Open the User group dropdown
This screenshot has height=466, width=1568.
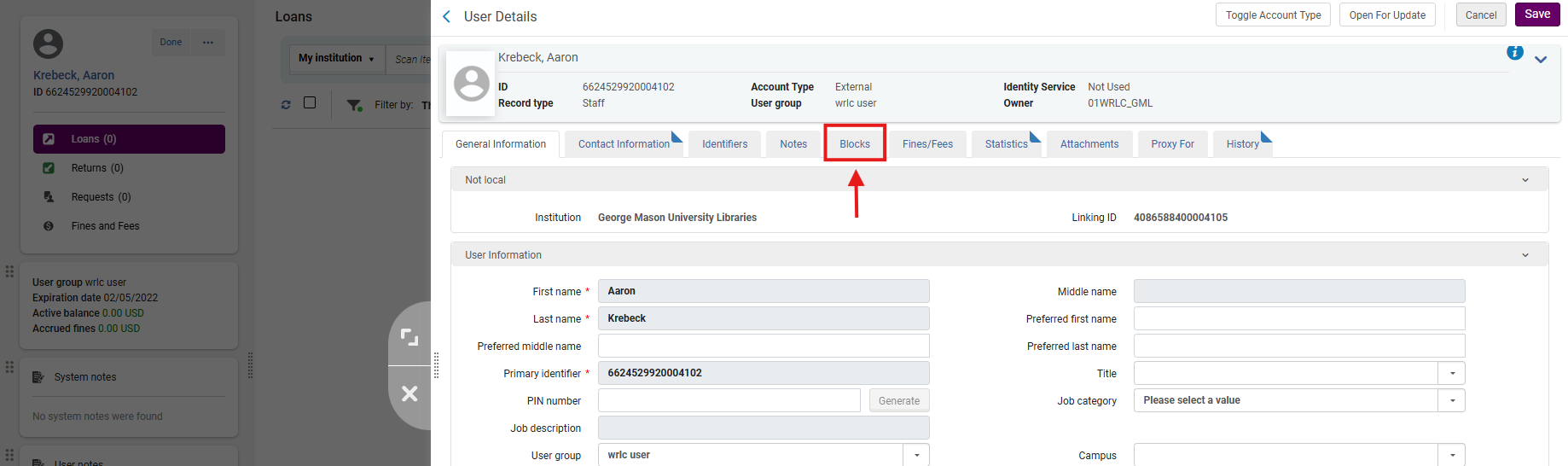[916, 455]
